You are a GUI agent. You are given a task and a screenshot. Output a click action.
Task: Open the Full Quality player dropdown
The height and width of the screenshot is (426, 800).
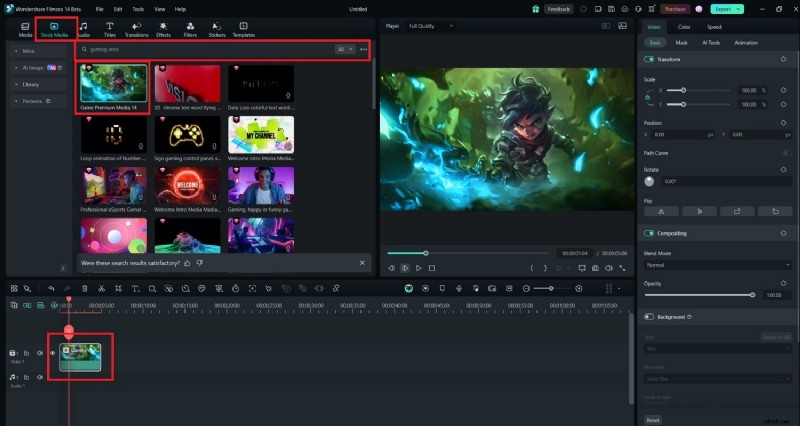(423, 24)
